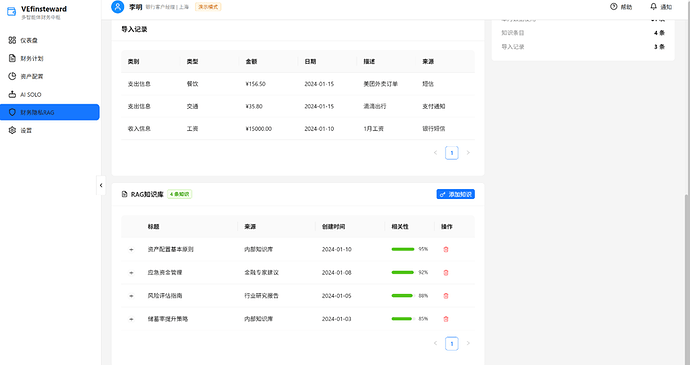The image size is (690, 365).
Task: Select page 1 of RAG知识库 table
Action: (452, 343)
